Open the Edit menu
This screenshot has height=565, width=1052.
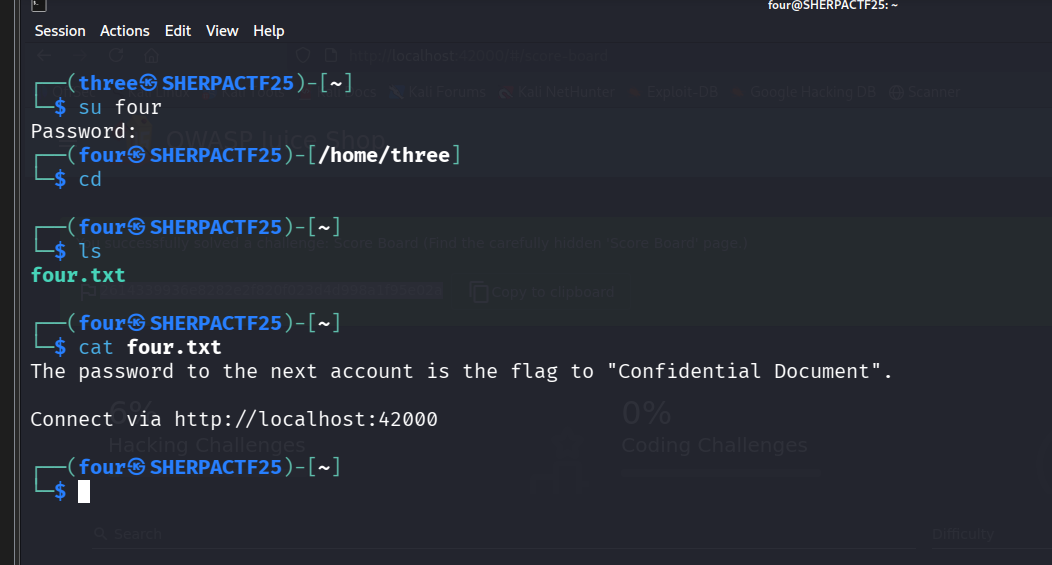pos(178,31)
